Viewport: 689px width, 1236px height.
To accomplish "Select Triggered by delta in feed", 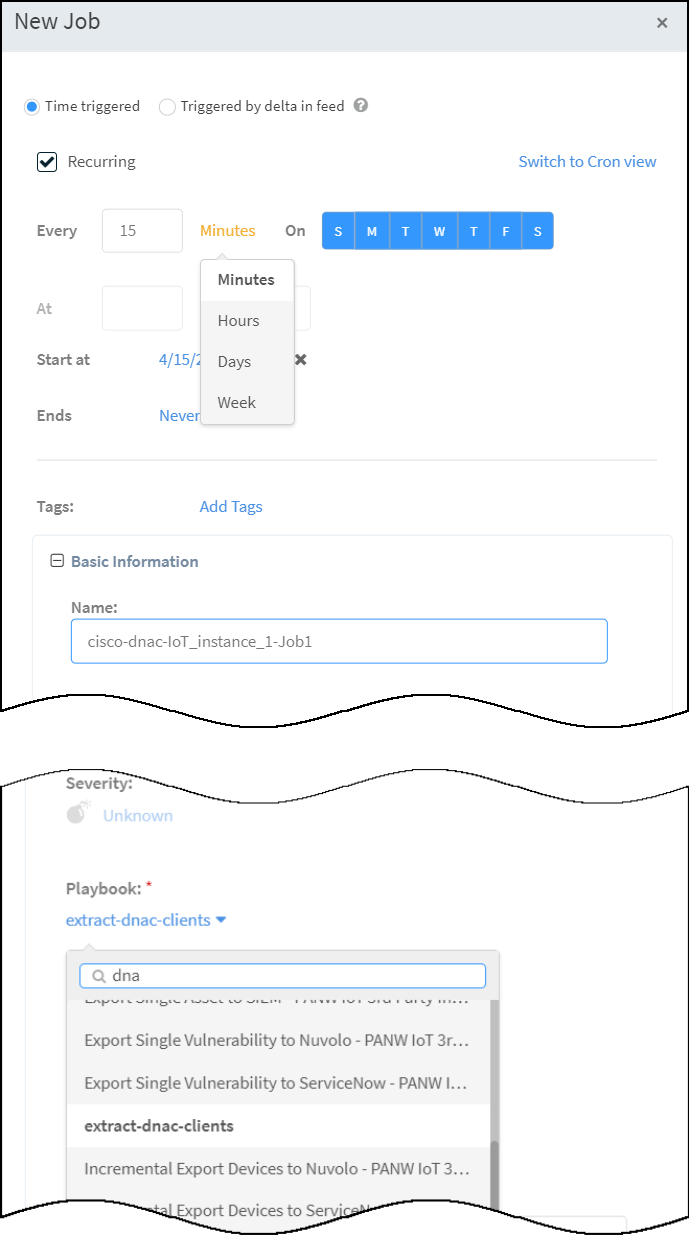I will click(x=167, y=106).
